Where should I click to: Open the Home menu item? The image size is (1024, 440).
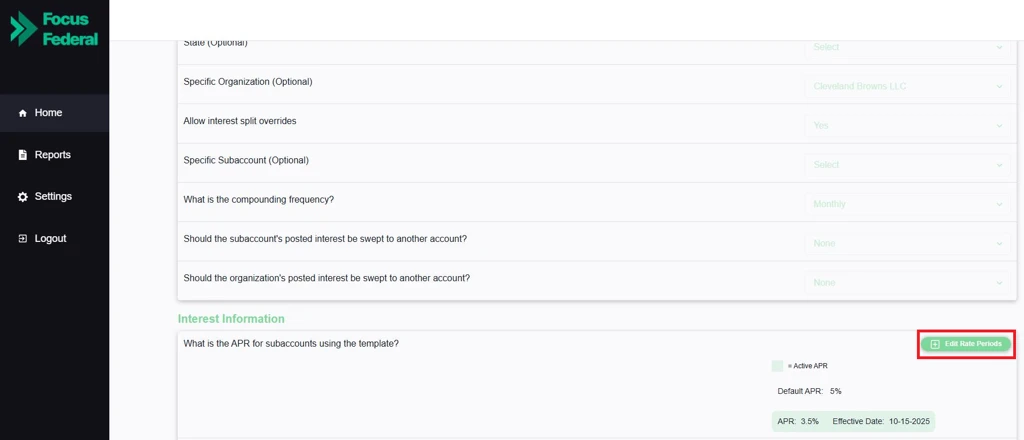click(48, 113)
